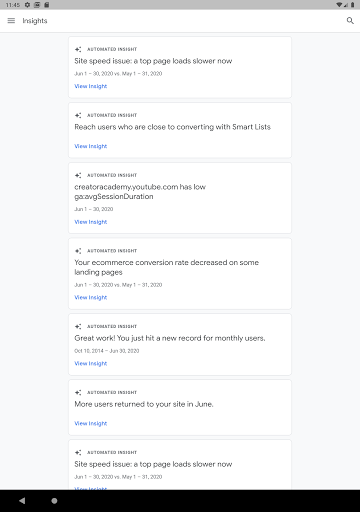Open the last Site speed issue card headline
Screen dimensions: 360x512
(x=153, y=464)
